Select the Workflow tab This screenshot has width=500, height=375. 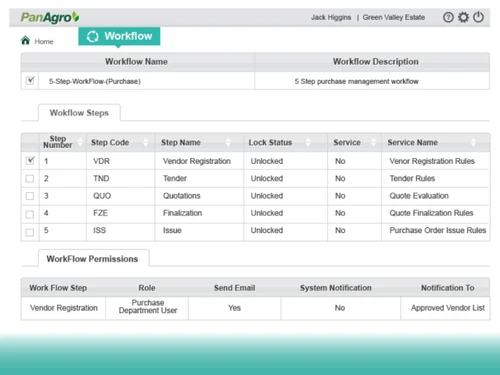click(119, 36)
